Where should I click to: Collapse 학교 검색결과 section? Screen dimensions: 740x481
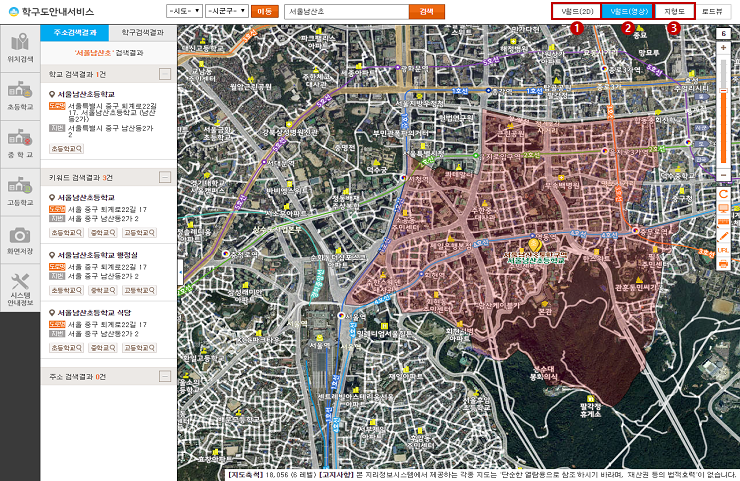pos(165,74)
